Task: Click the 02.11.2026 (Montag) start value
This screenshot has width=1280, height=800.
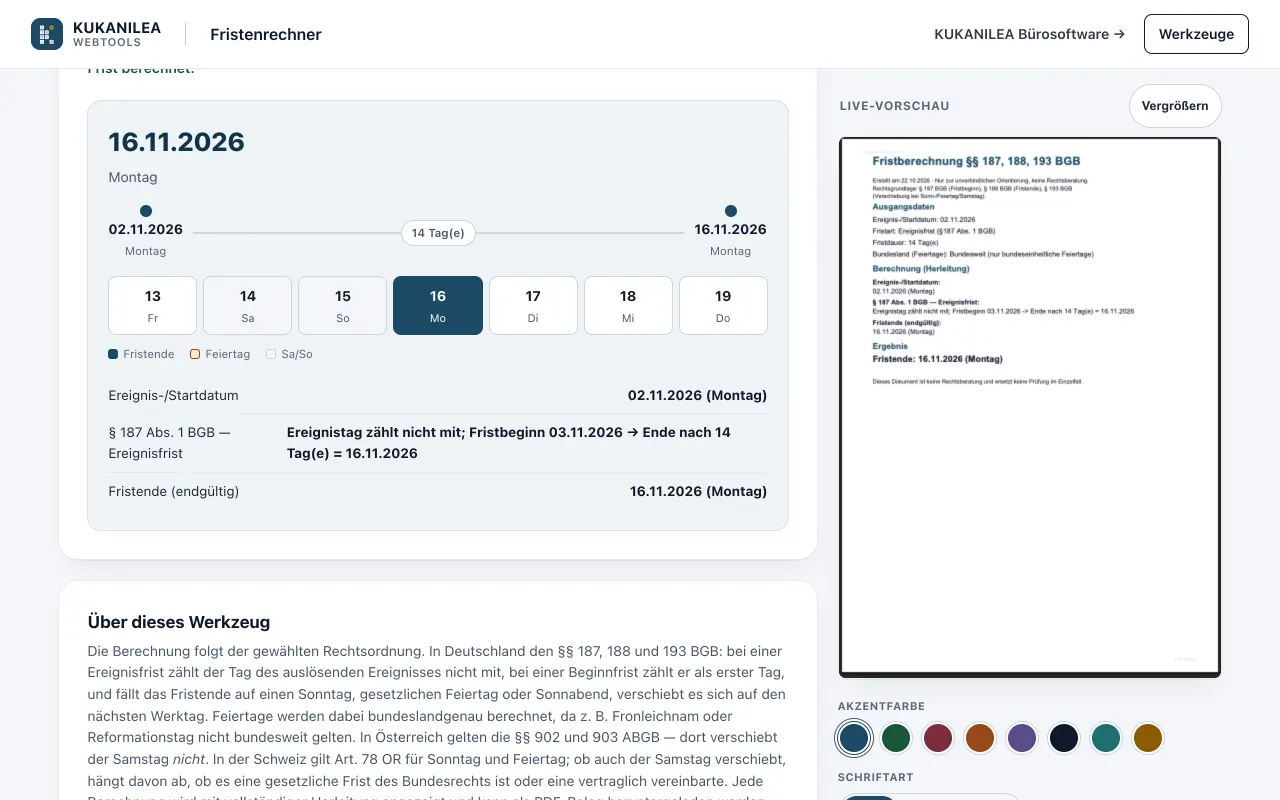Action: pos(697,395)
